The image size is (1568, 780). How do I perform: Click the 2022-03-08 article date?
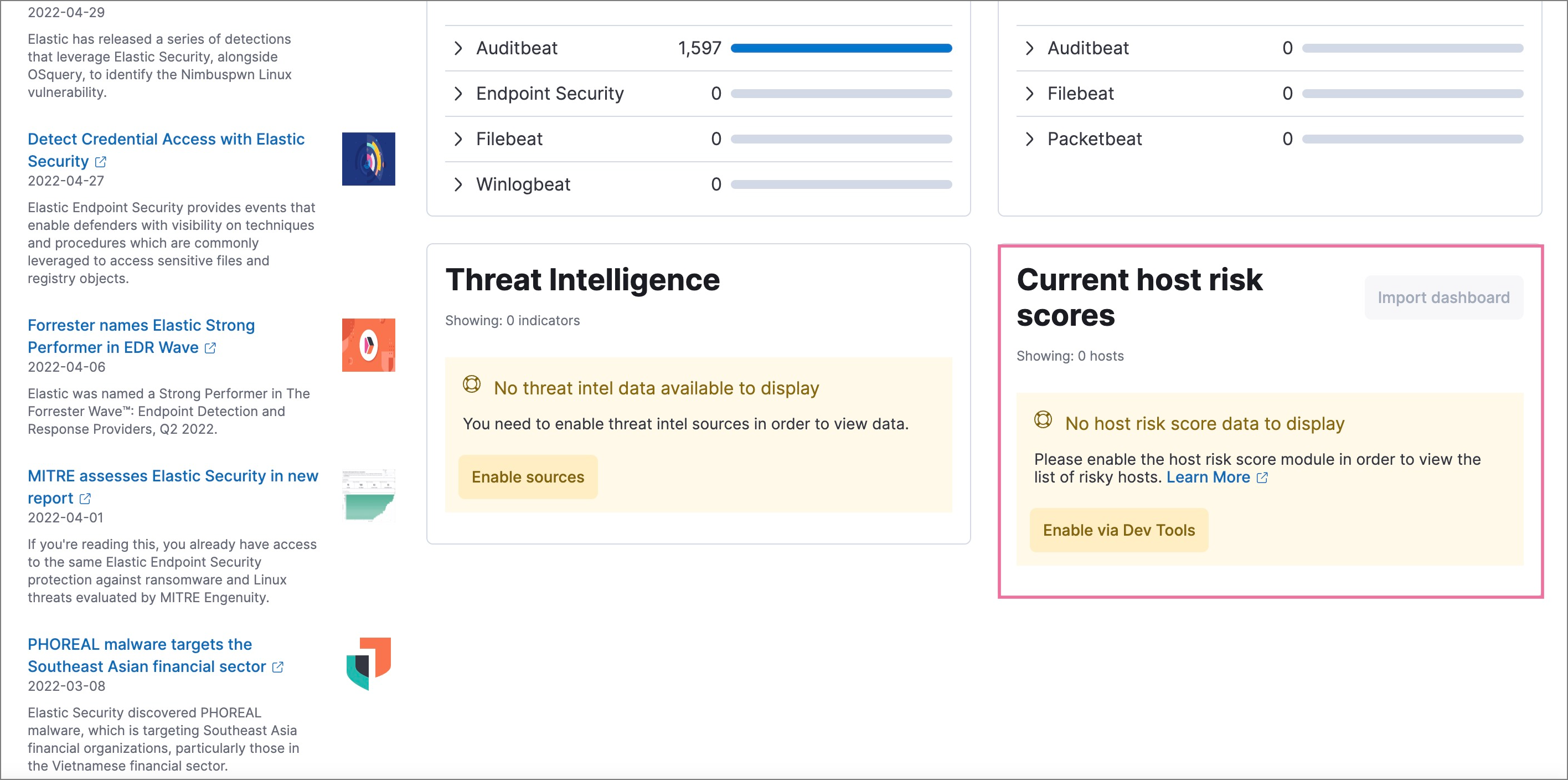tap(66, 686)
